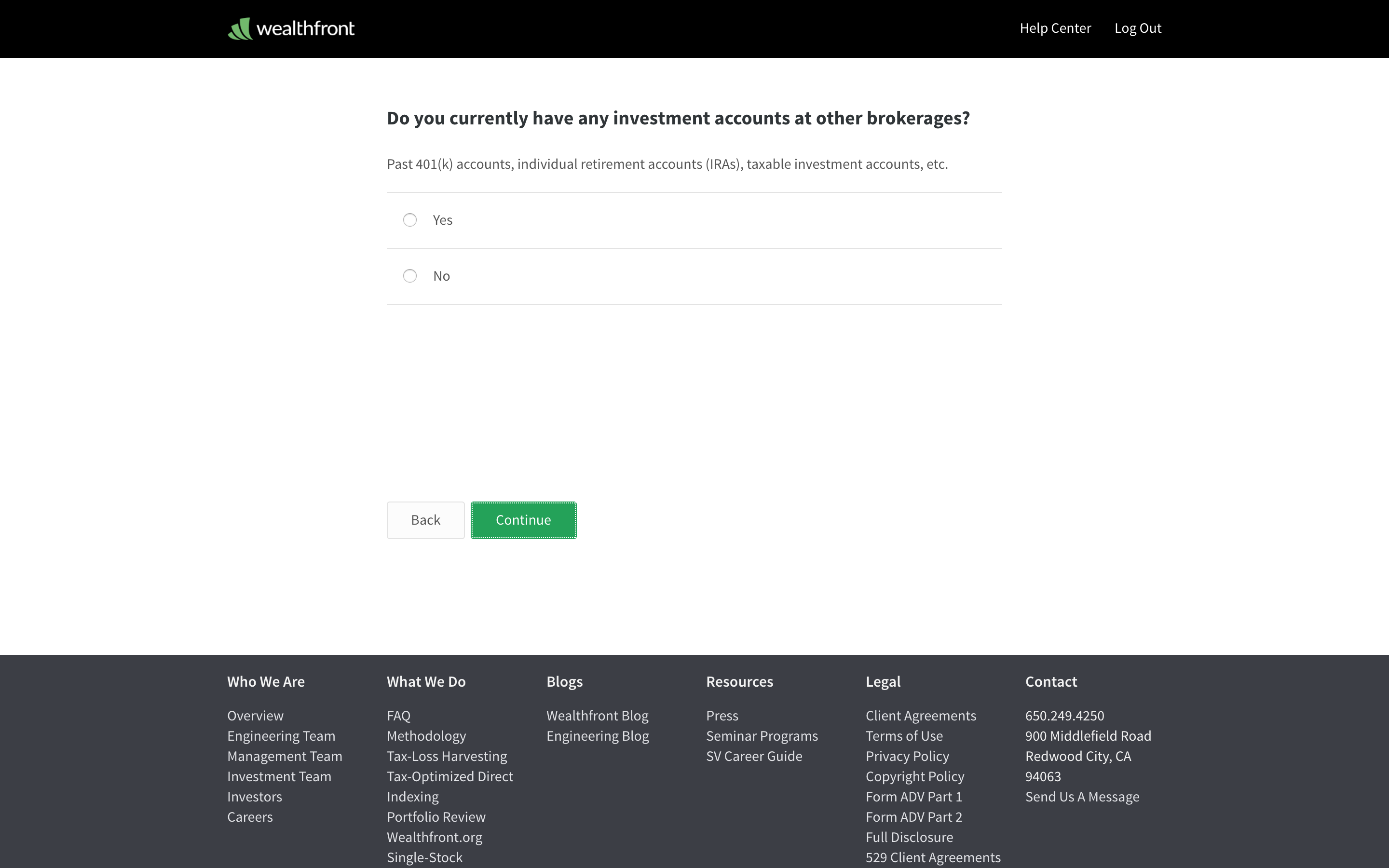
Task: Open Terms of Use link
Action: (x=904, y=736)
